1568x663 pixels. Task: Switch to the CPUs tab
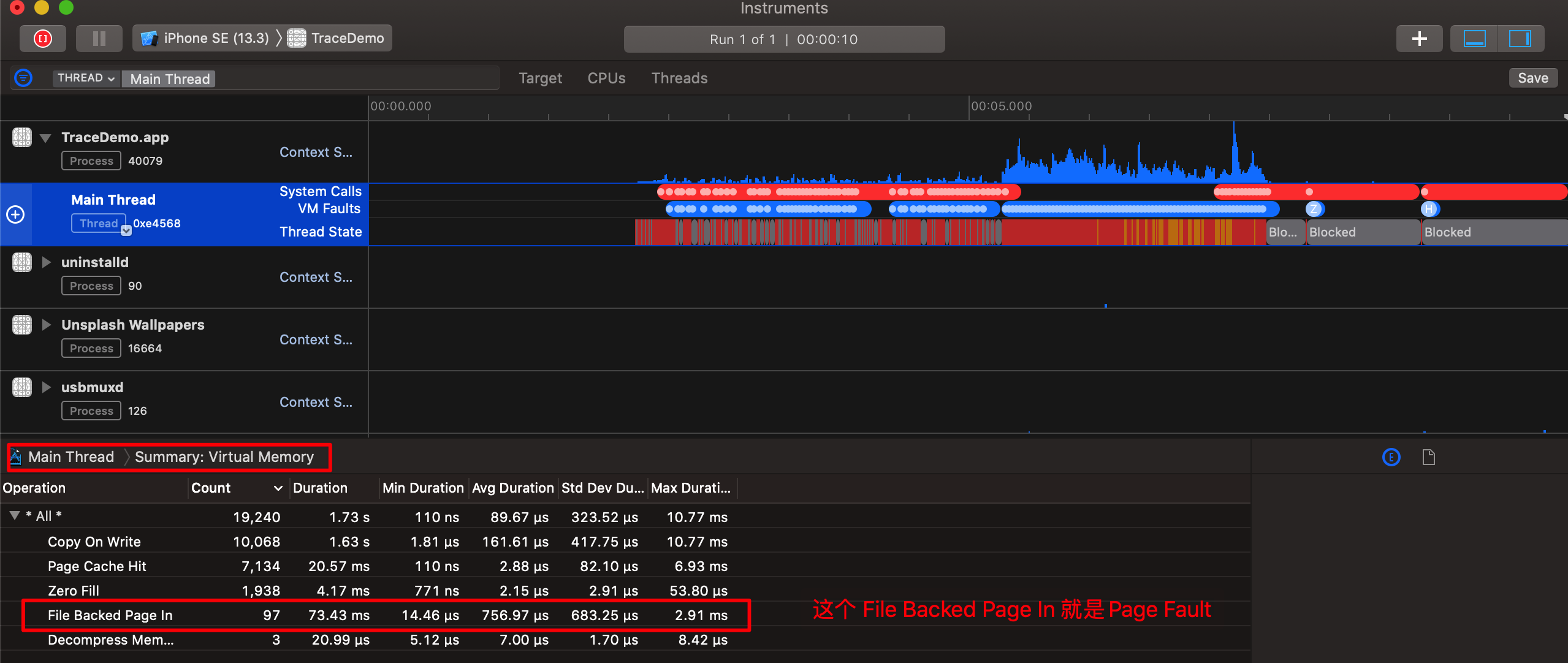point(606,78)
